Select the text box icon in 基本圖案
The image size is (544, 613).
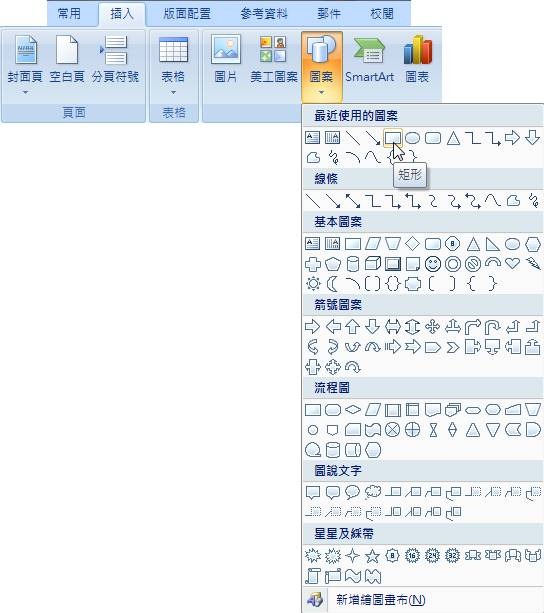312,244
